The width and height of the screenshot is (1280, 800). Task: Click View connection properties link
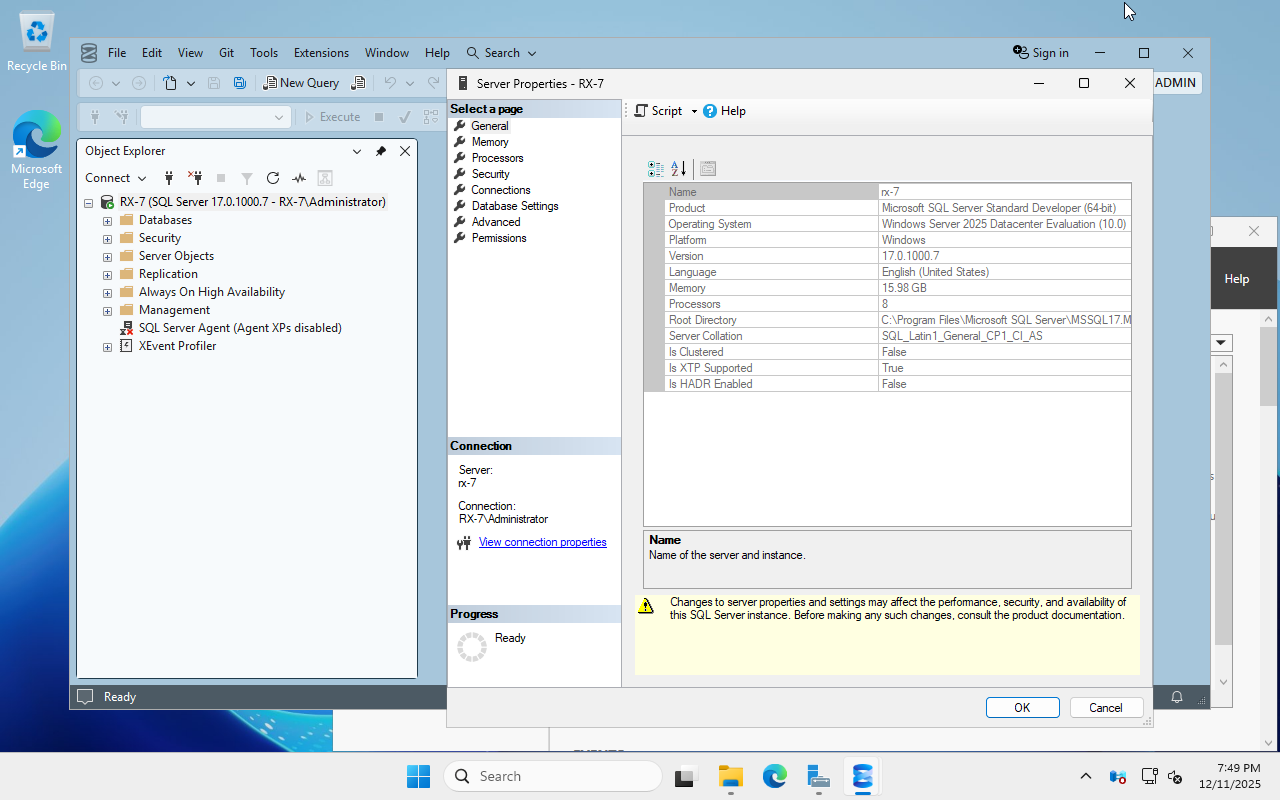coord(542,541)
